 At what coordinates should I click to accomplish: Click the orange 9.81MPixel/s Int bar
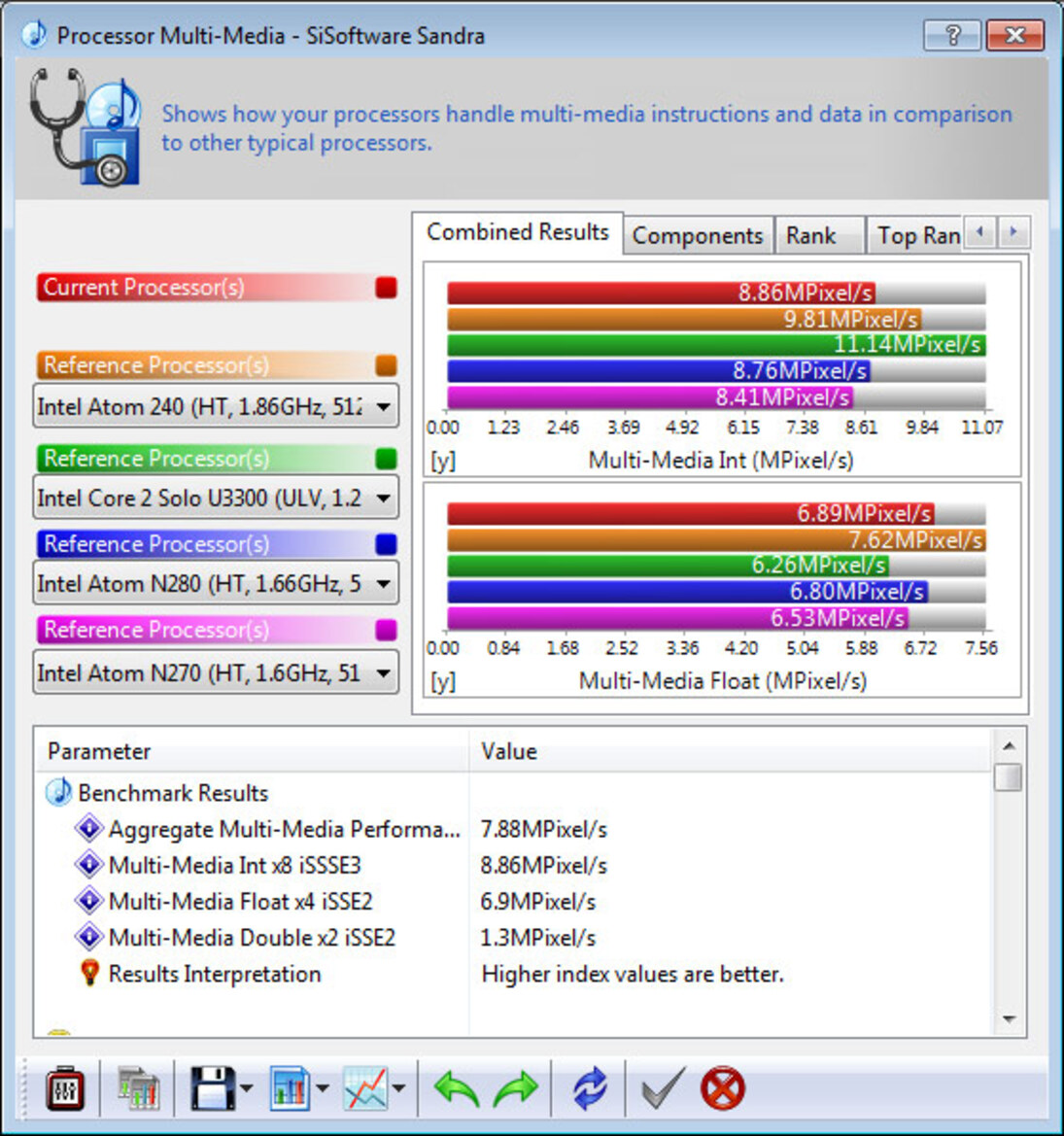coord(684,319)
